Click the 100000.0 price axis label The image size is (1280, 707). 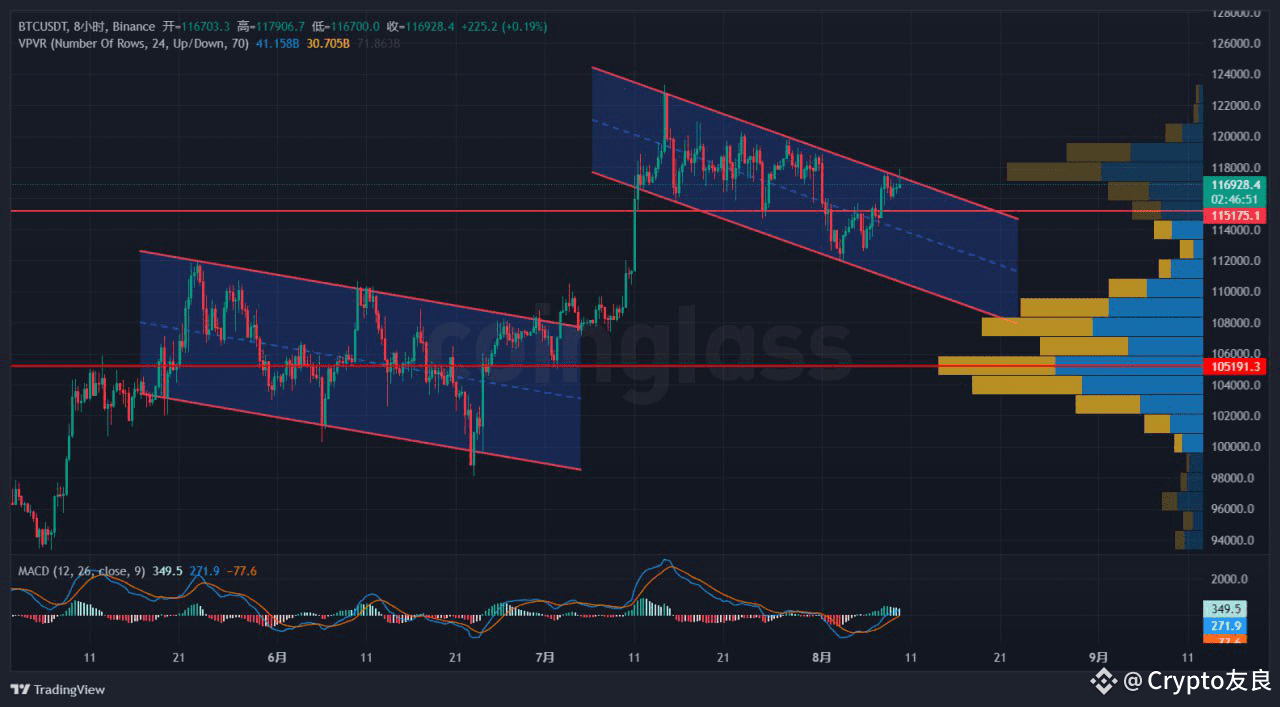tap(1236, 447)
